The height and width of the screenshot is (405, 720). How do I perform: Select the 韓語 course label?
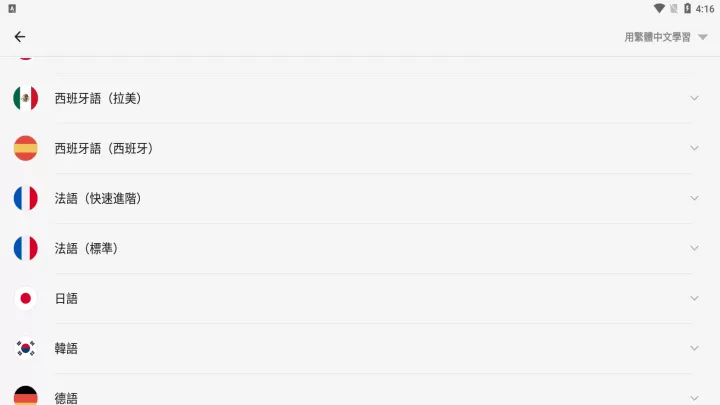coord(66,348)
